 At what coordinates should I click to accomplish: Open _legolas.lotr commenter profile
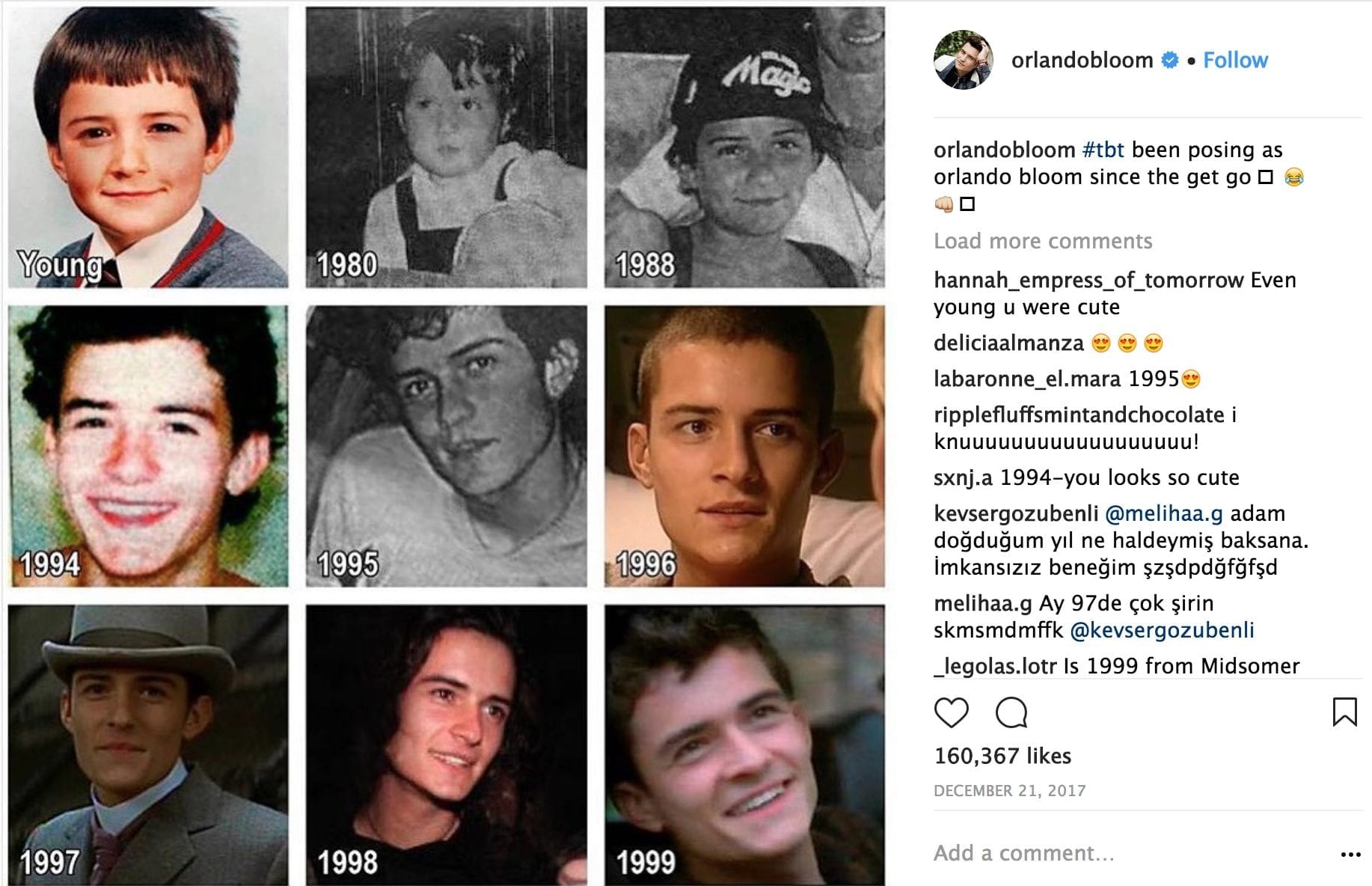pos(995,666)
